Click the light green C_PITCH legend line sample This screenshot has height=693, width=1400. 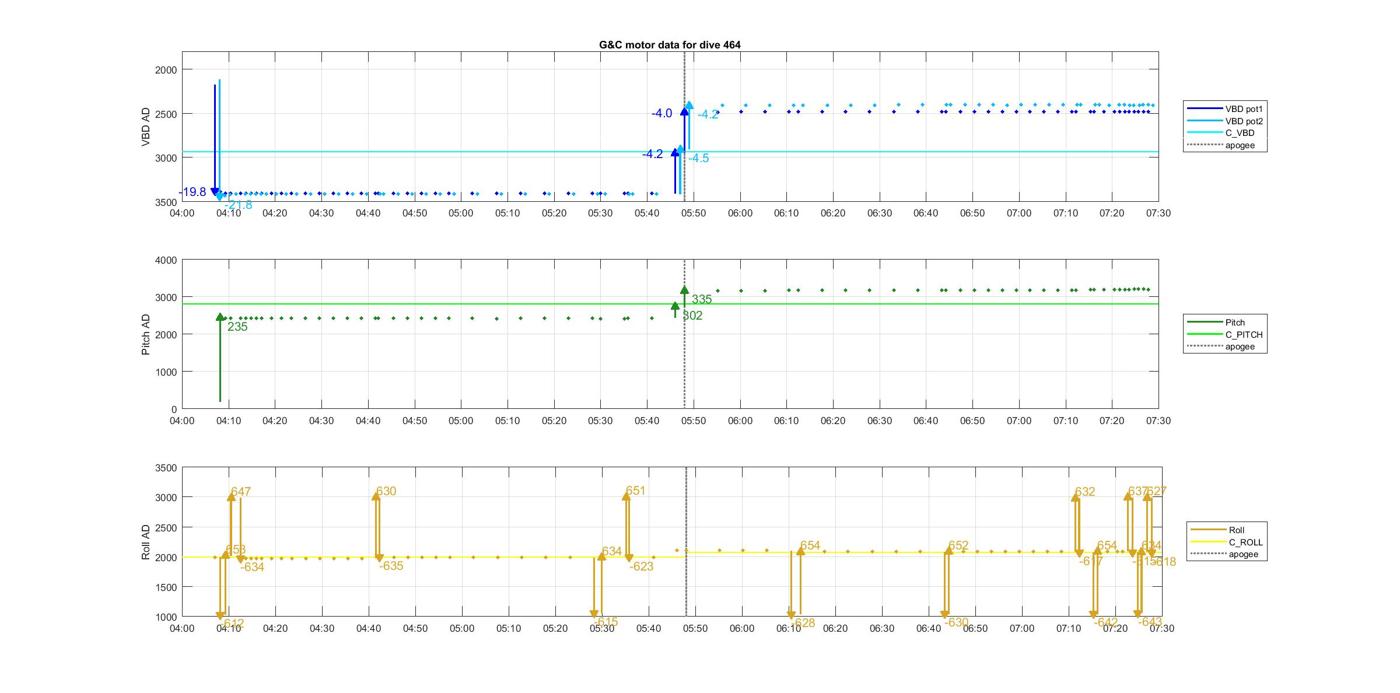click(1205, 335)
